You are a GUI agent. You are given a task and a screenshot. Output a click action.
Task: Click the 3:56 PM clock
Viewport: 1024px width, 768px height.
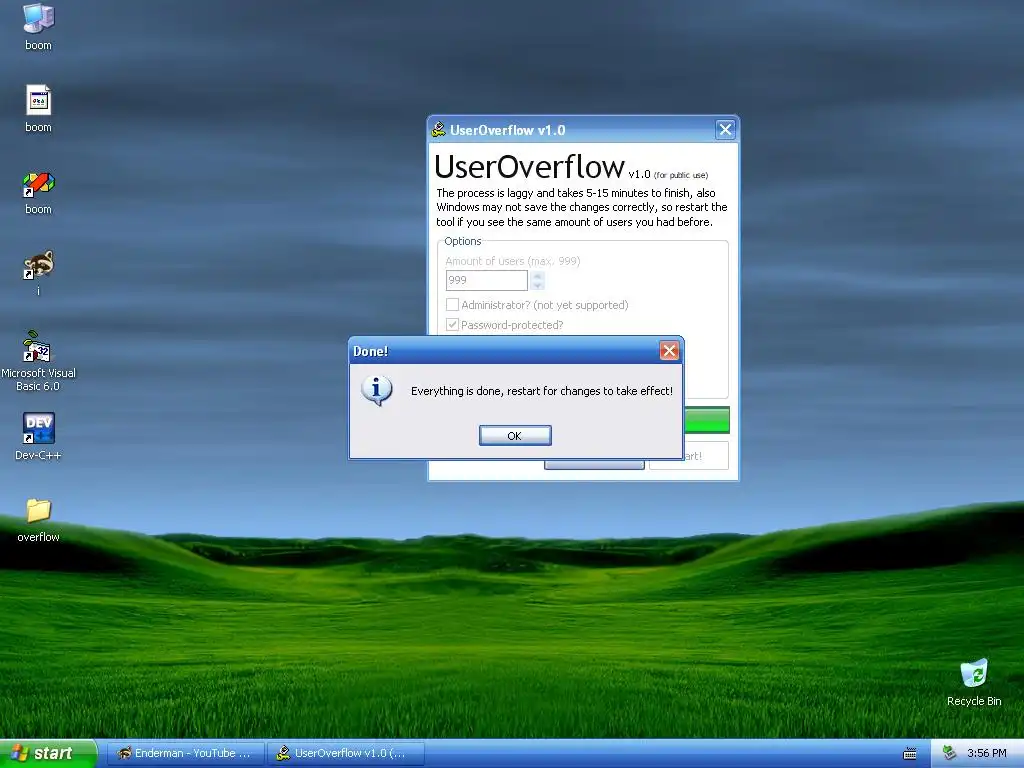(986, 754)
